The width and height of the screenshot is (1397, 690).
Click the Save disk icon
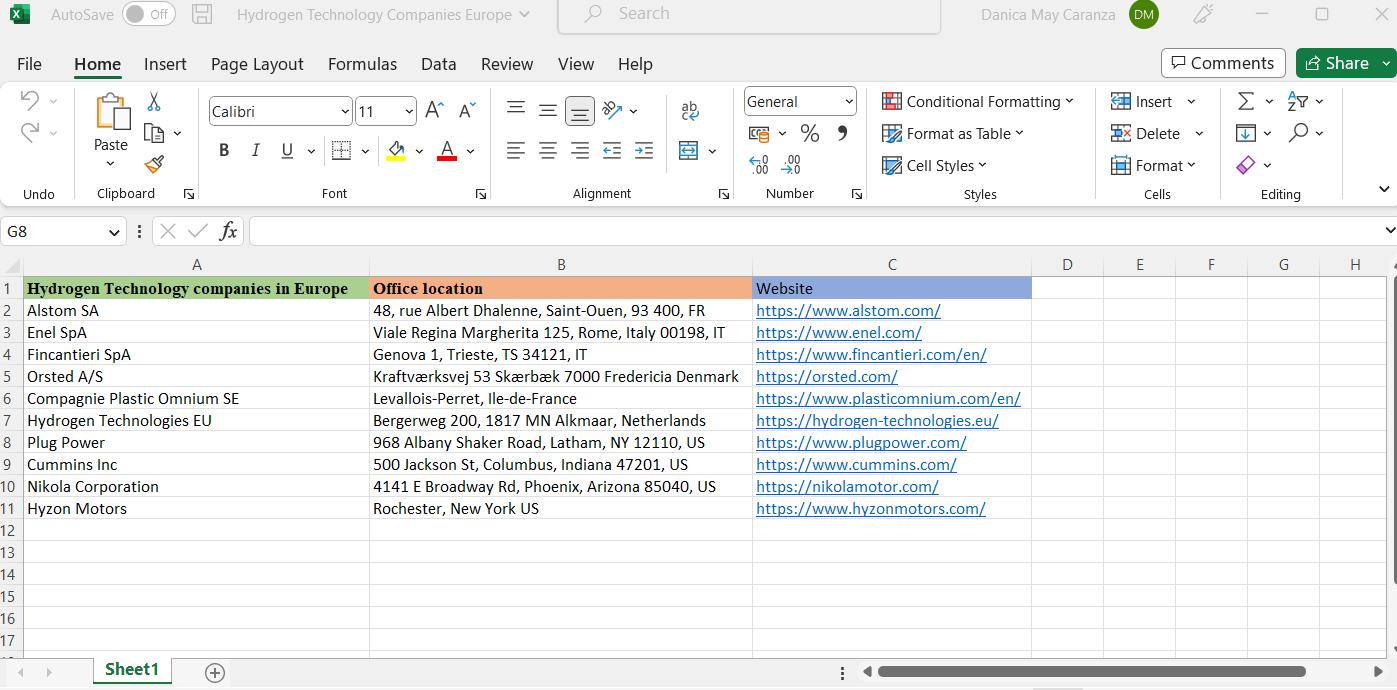click(202, 15)
